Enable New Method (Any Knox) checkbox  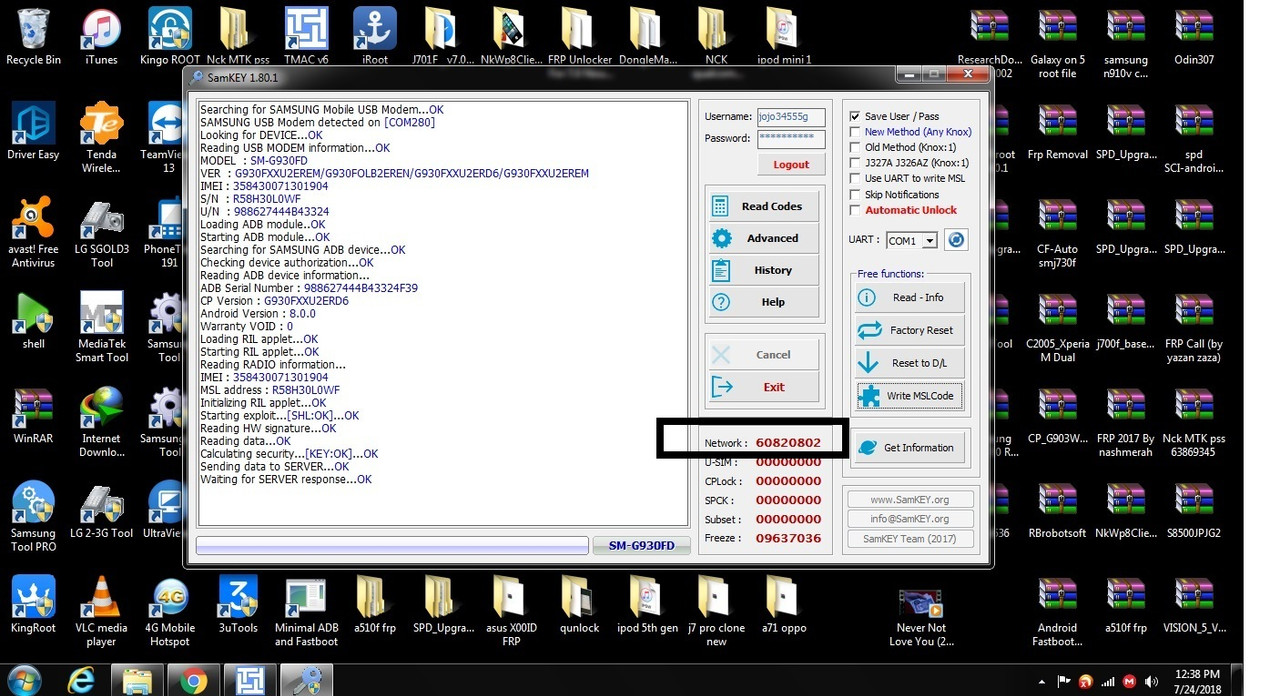855,132
